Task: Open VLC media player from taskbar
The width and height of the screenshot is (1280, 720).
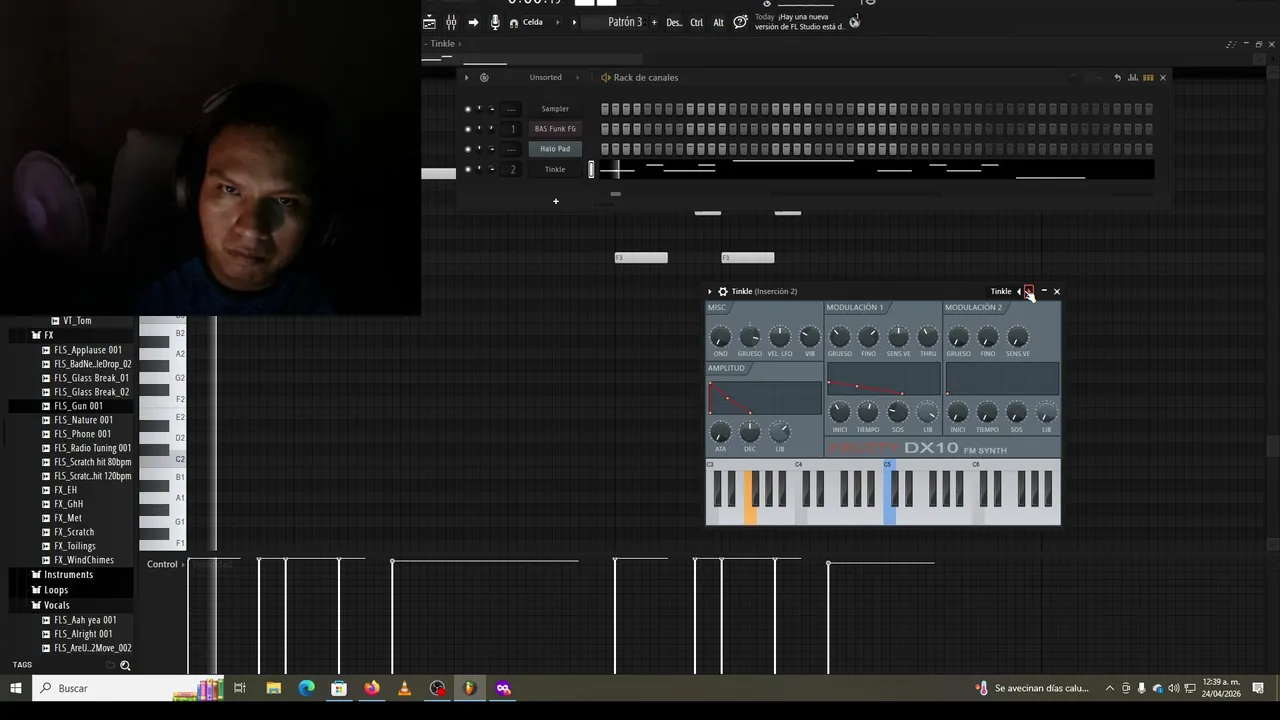Action: (x=404, y=688)
